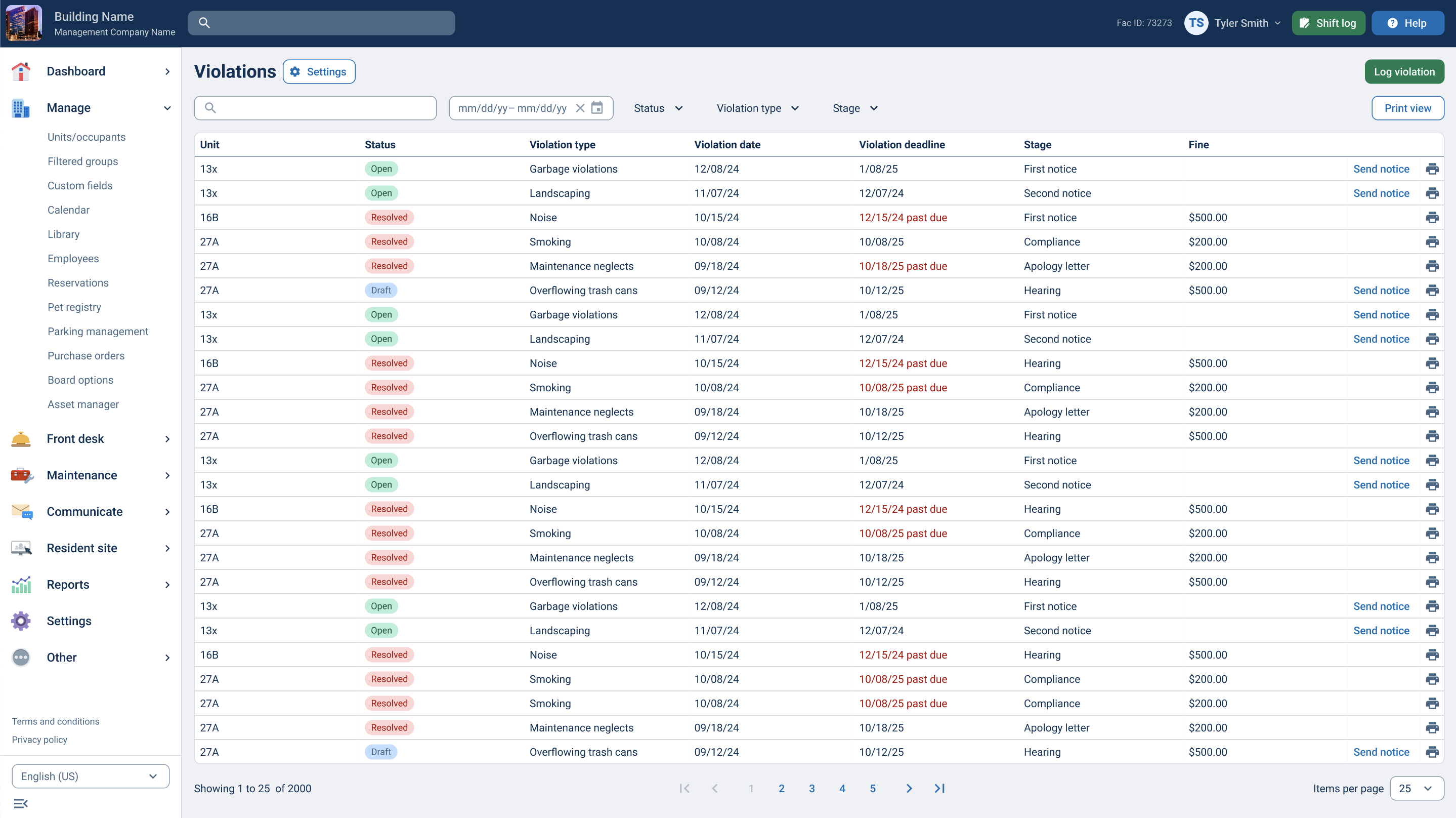Open the Reports chart icon

21,584
